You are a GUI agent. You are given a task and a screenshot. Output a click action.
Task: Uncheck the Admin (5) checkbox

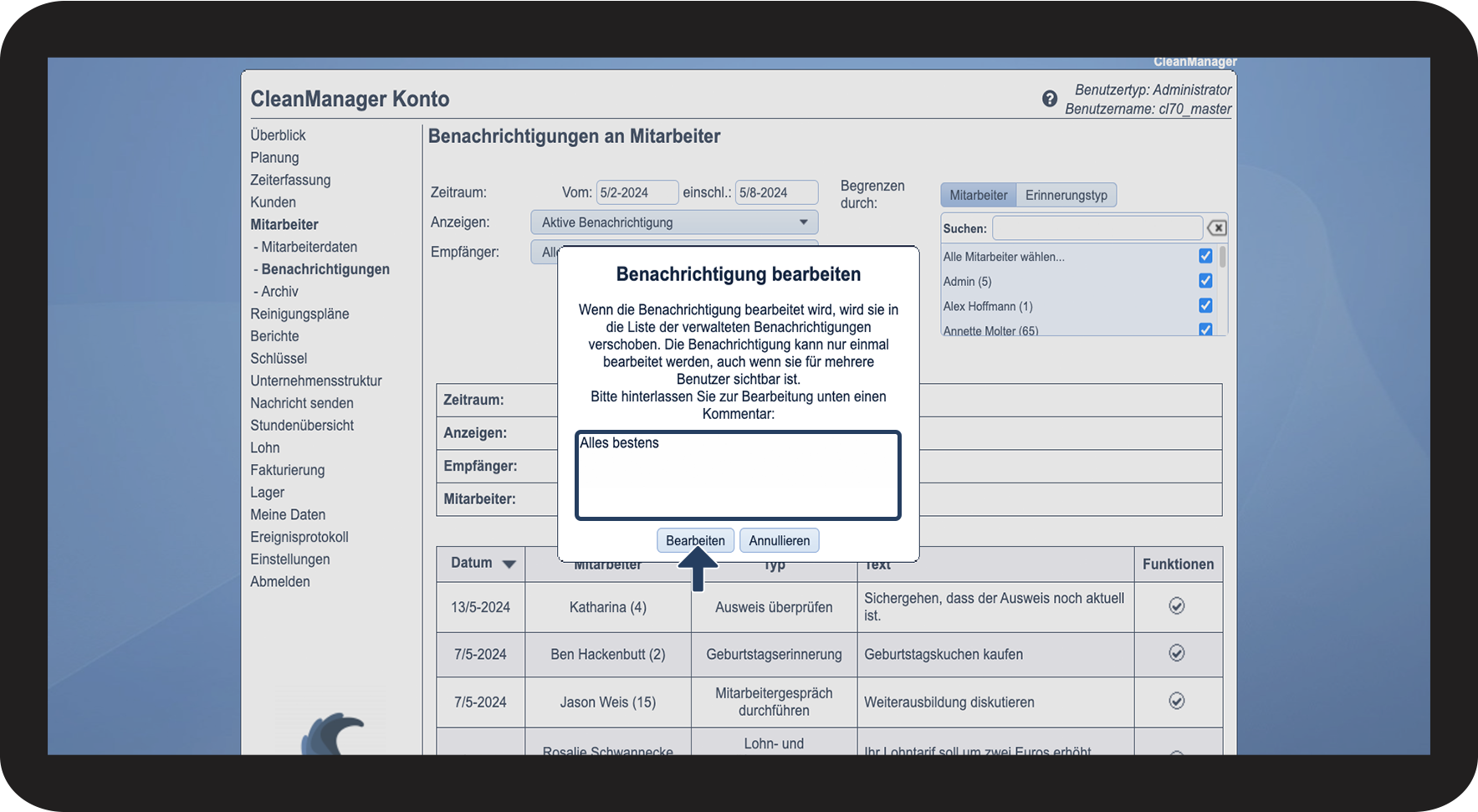pyautogui.click(x=1205, y=281)
